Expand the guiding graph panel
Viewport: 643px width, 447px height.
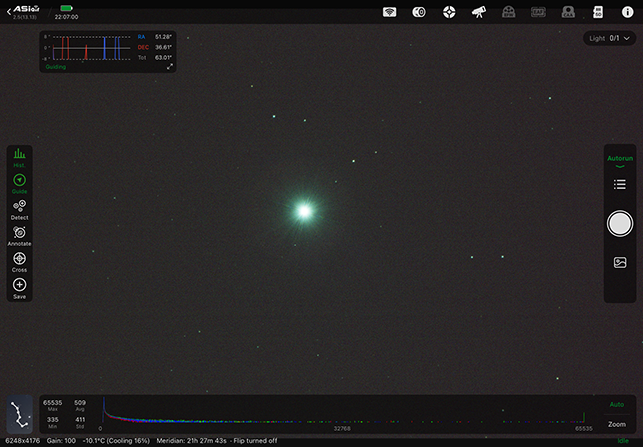(x=170, y=67)
